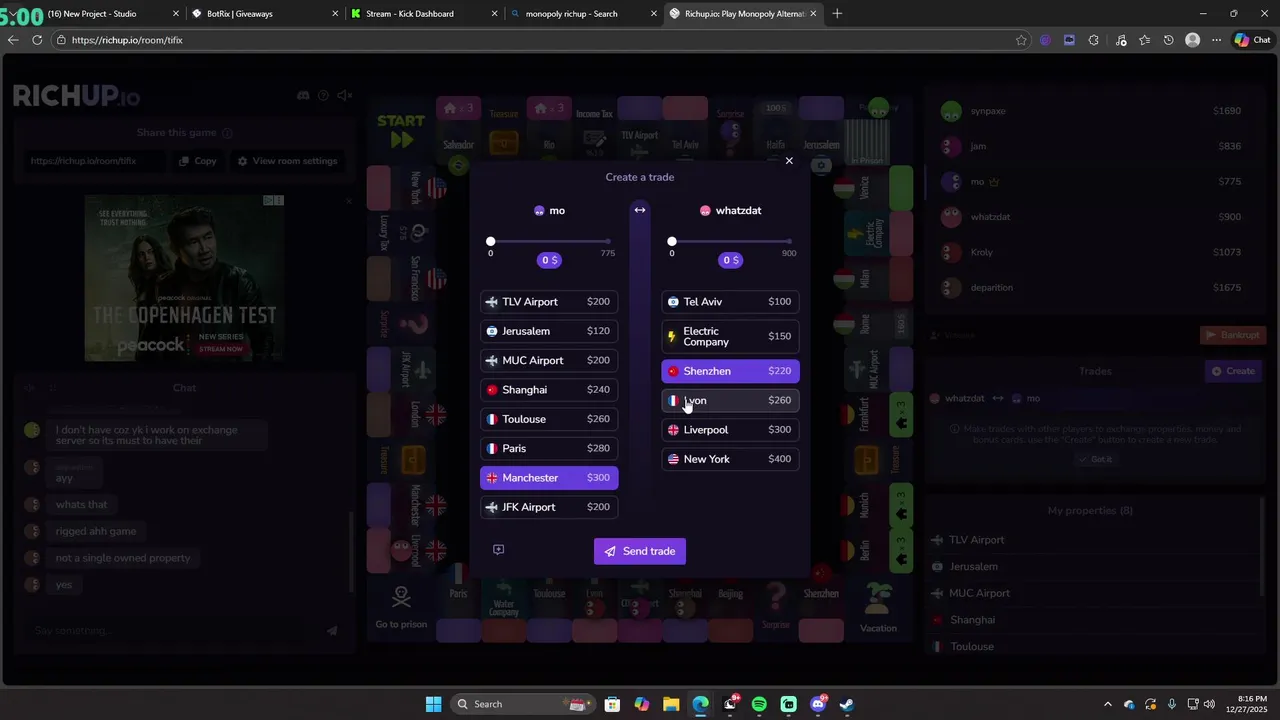Open the browser profile avatar
1280x720 pixels.
tap(1192, 40)
